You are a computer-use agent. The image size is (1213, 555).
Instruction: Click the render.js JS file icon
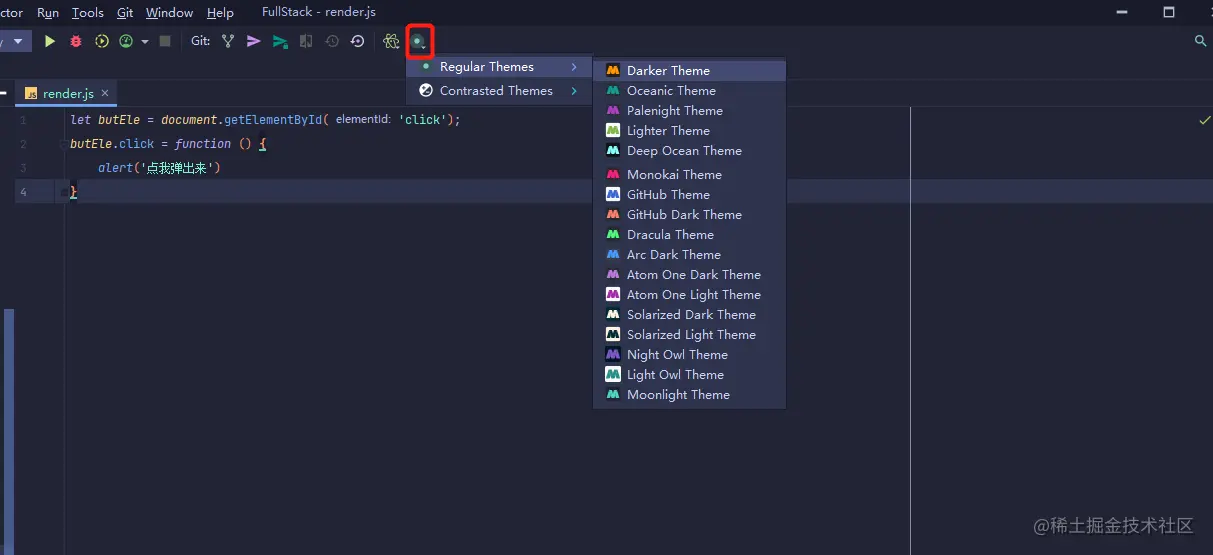(x=31, y=93)
